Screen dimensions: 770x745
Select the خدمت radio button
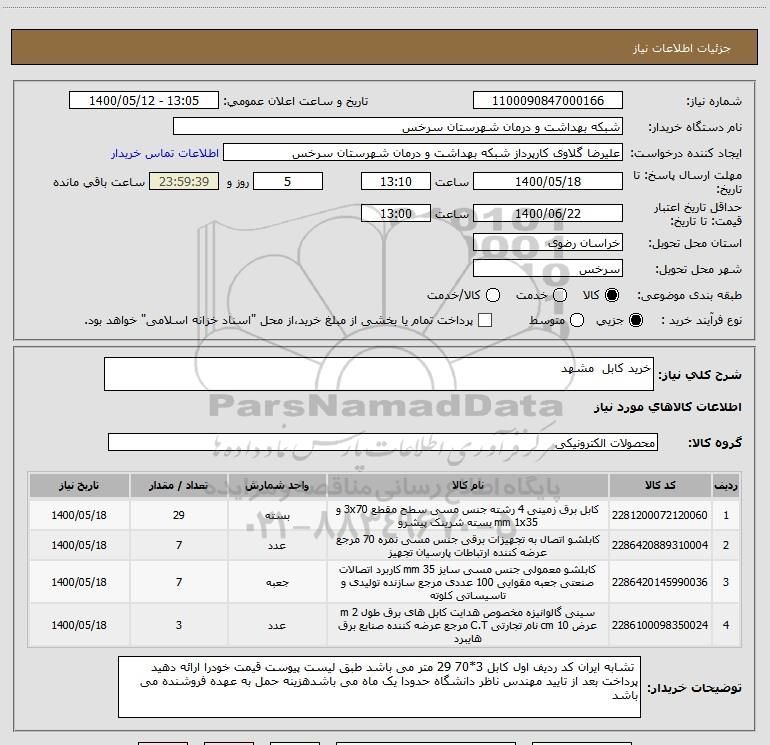coord(560,295)
